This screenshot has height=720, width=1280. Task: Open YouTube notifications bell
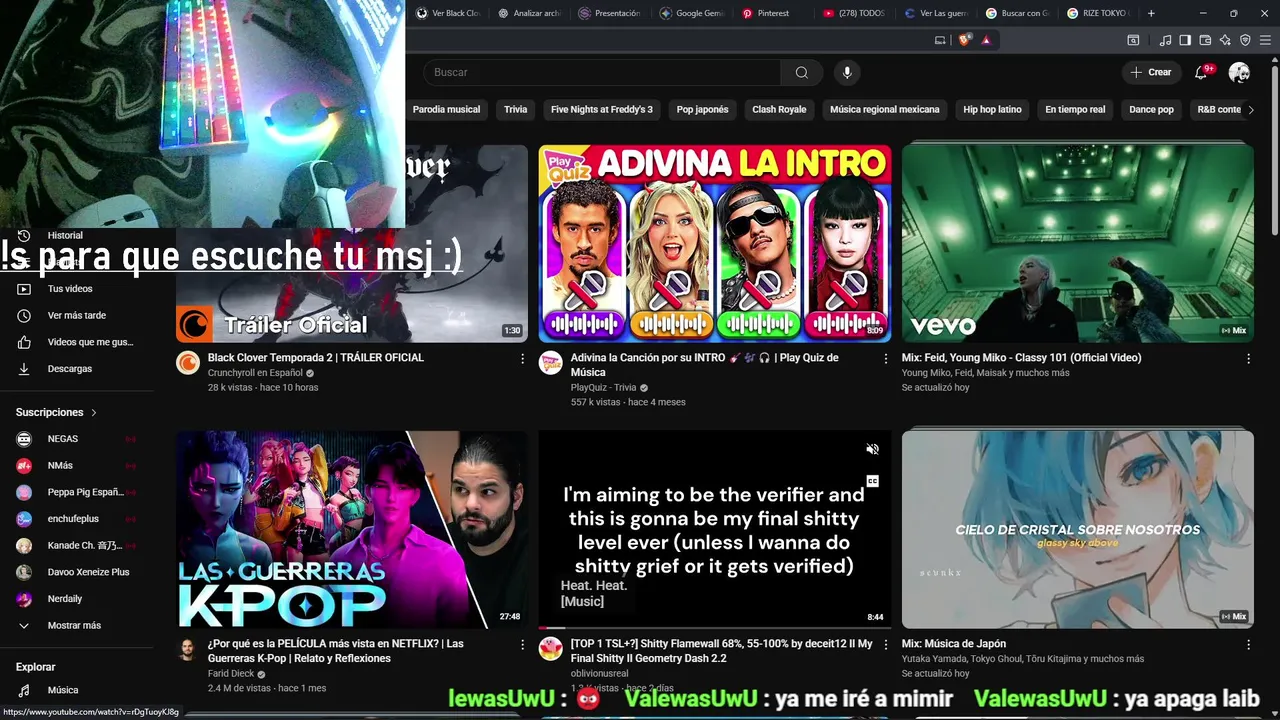[x=1201, y=72]
